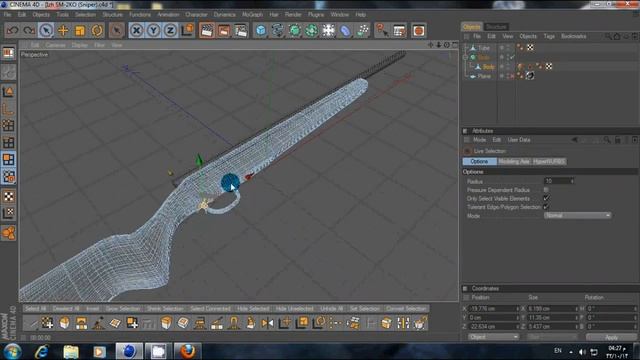Open the Selection menu
Viewport: 640px width, 360px height.
pos(85,14)
